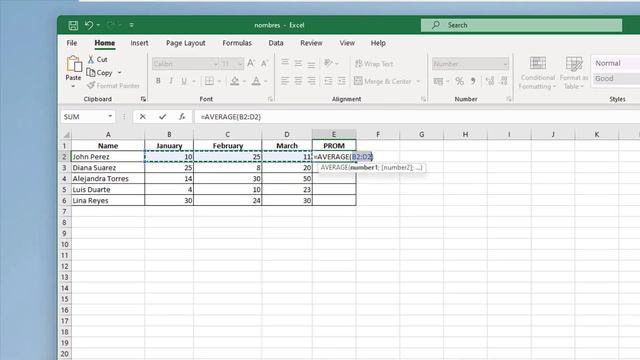Open the Data tab
The image size is (640, 360).
pos(276,43)
